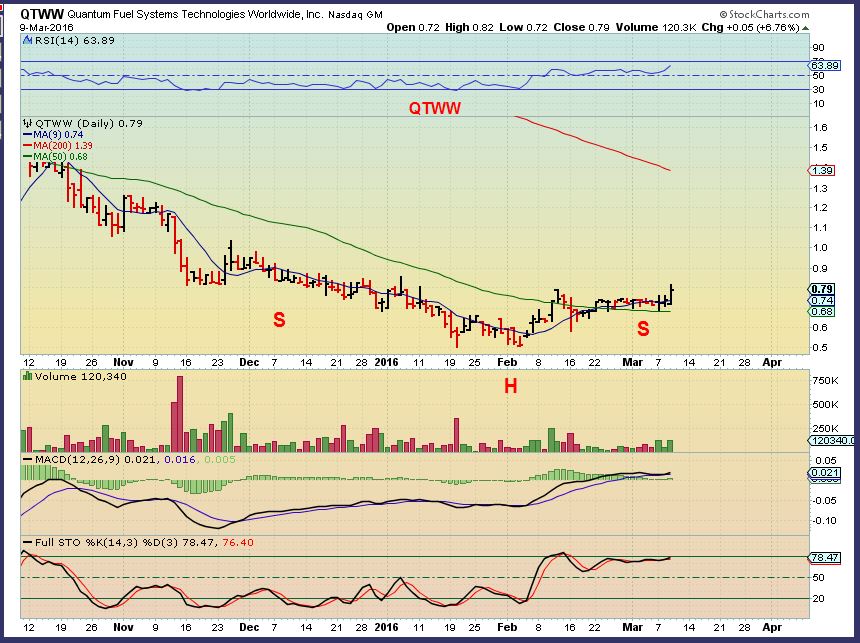
Task: Click the QTWW (Daily) 0.79 price legend
Action: (88, 123)
